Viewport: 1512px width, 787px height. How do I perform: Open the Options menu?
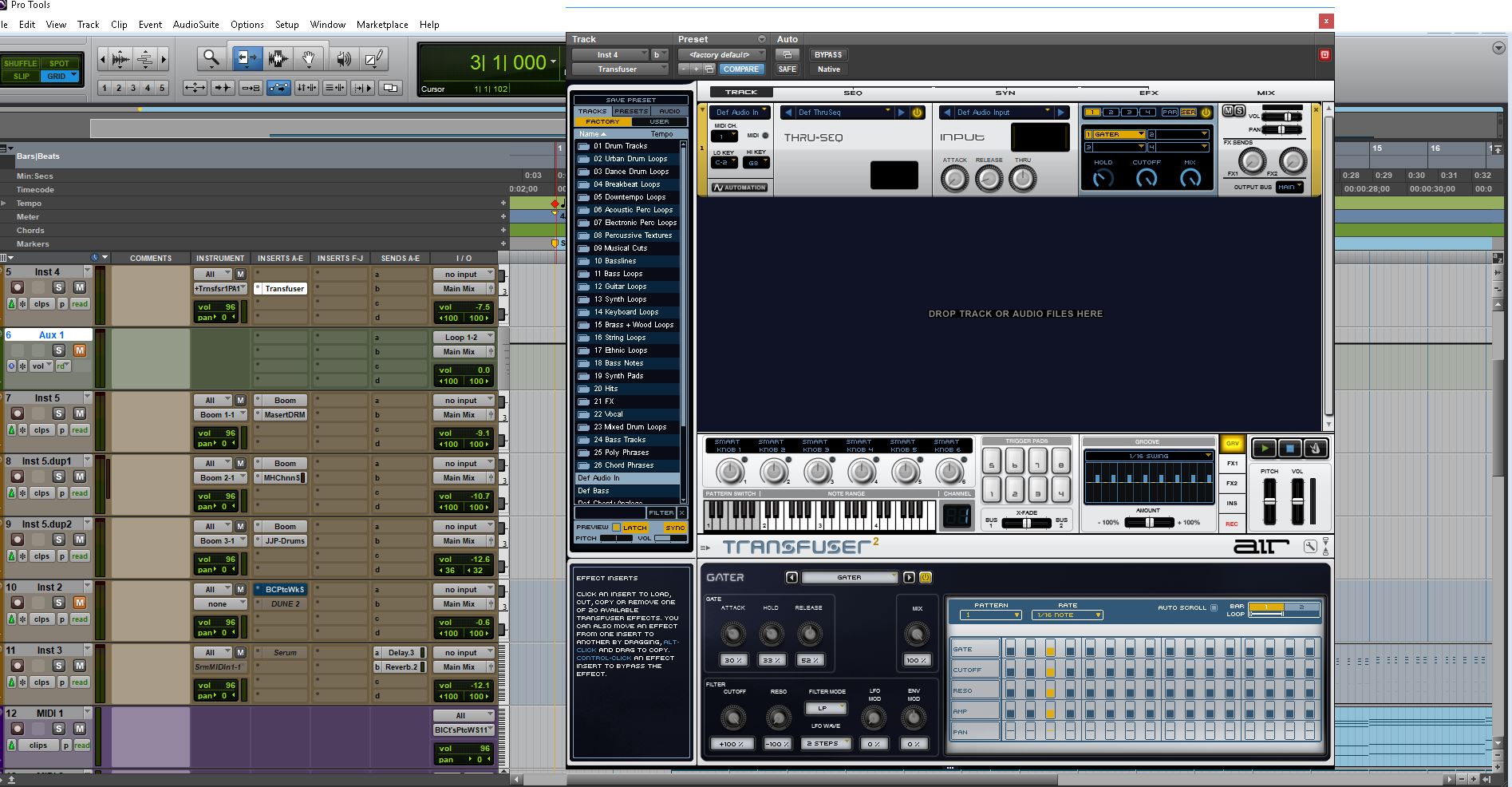tap(247, 25)
